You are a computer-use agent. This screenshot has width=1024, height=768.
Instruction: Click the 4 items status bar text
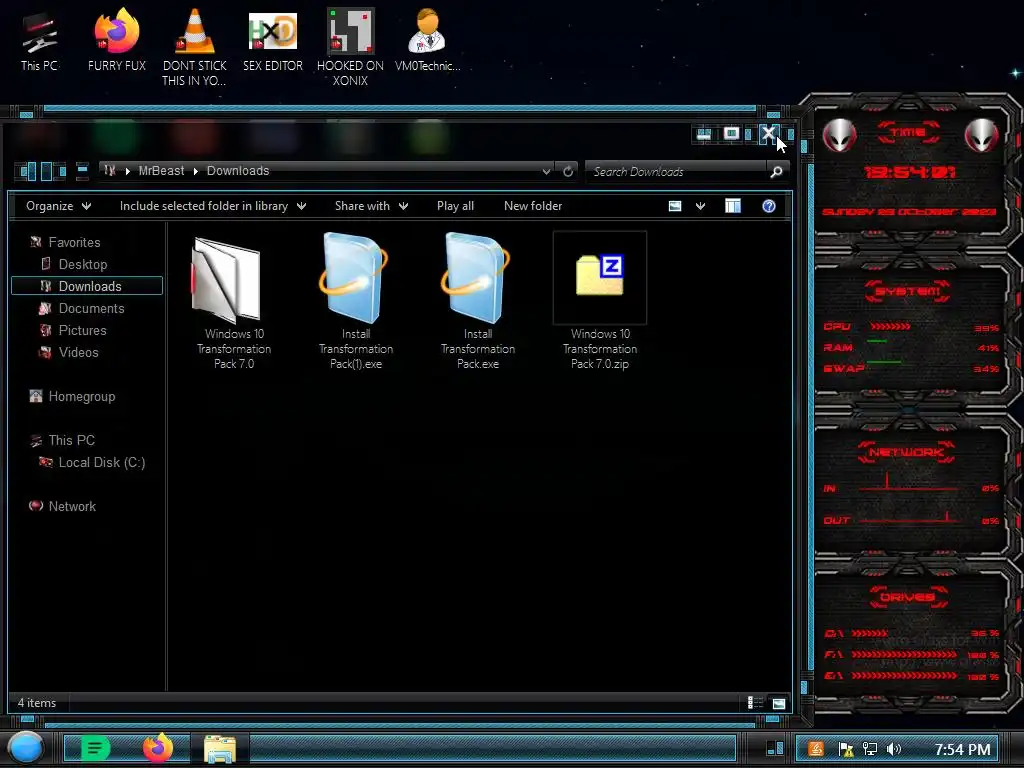pos(37,703)
